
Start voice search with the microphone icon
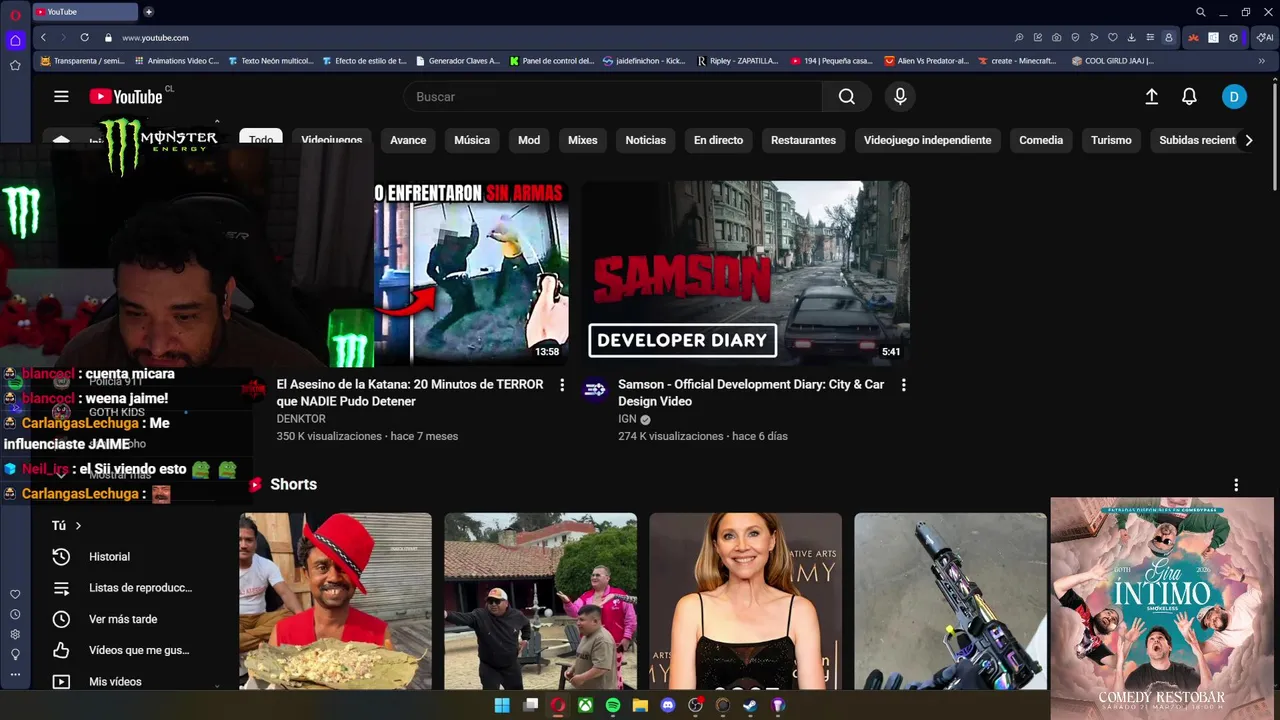point(900,96)
